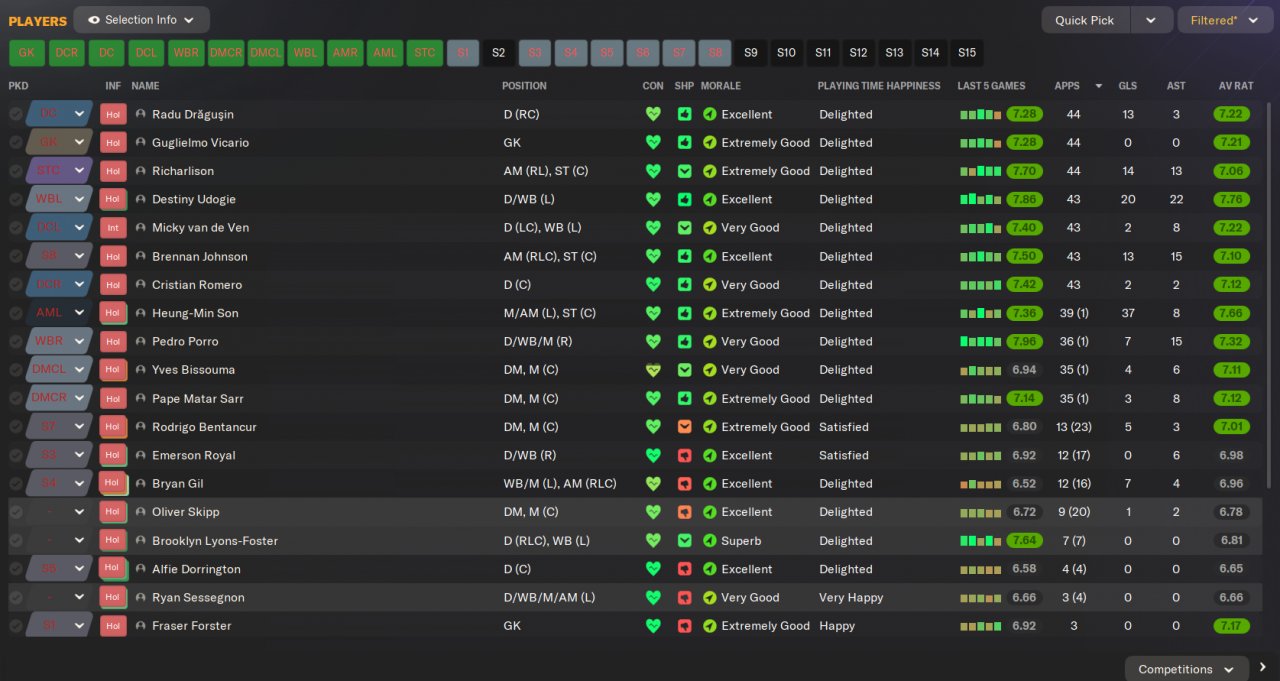Select the S9 substitute slot tab

[751, 53]
